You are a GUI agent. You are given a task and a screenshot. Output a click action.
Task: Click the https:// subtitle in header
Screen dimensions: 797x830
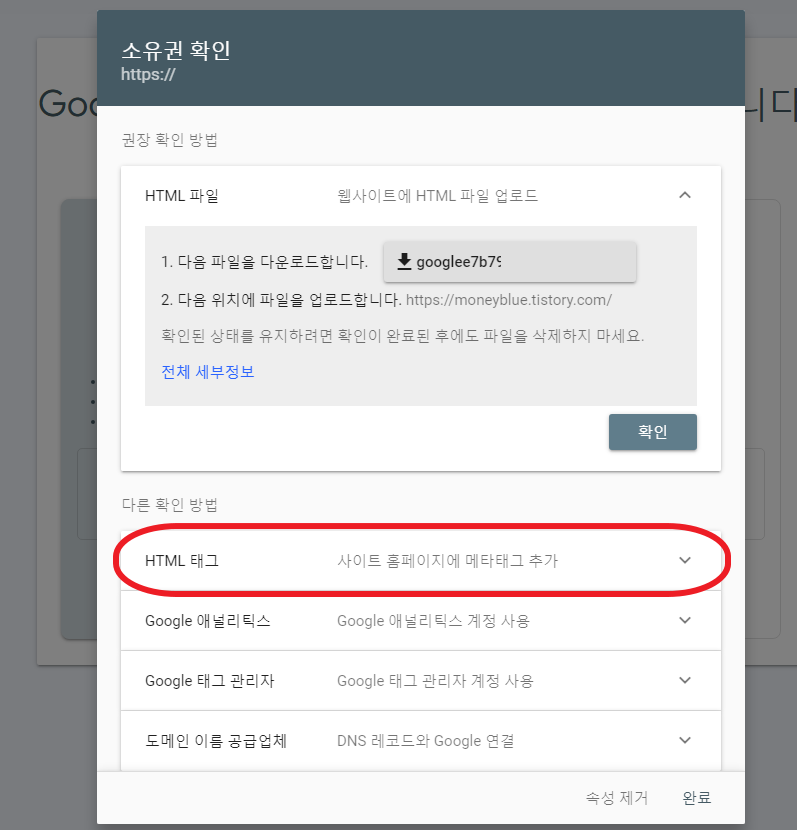tap(148, 74)
